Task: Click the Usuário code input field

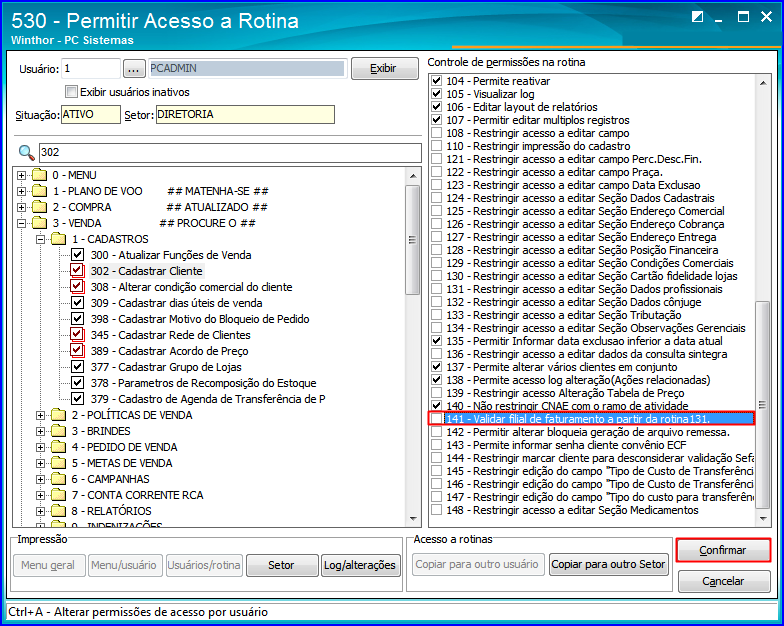Action: point(90,68)
